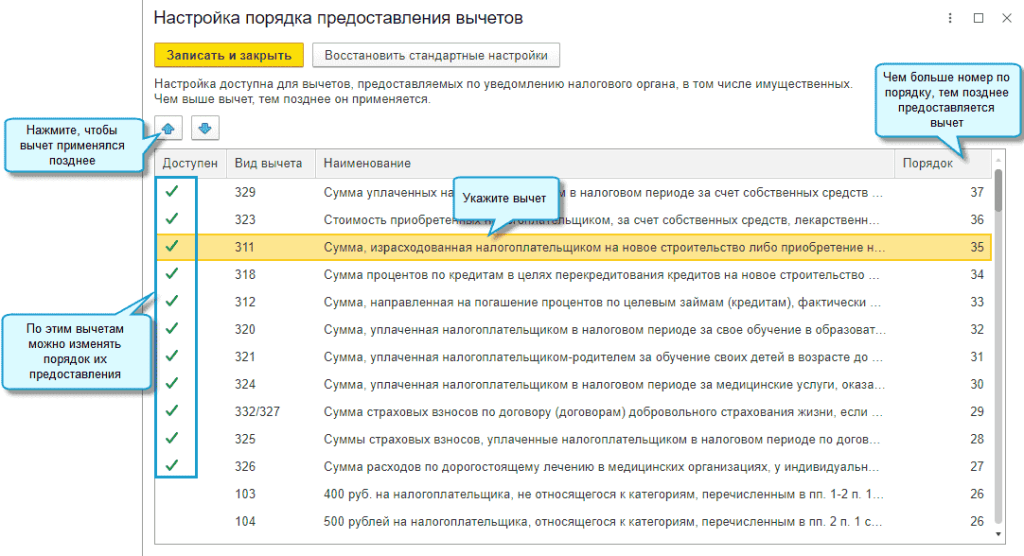The image size is (1024, 556).
Task: Select deduction code 332/327 cell
Action: (x=257, y=412)
